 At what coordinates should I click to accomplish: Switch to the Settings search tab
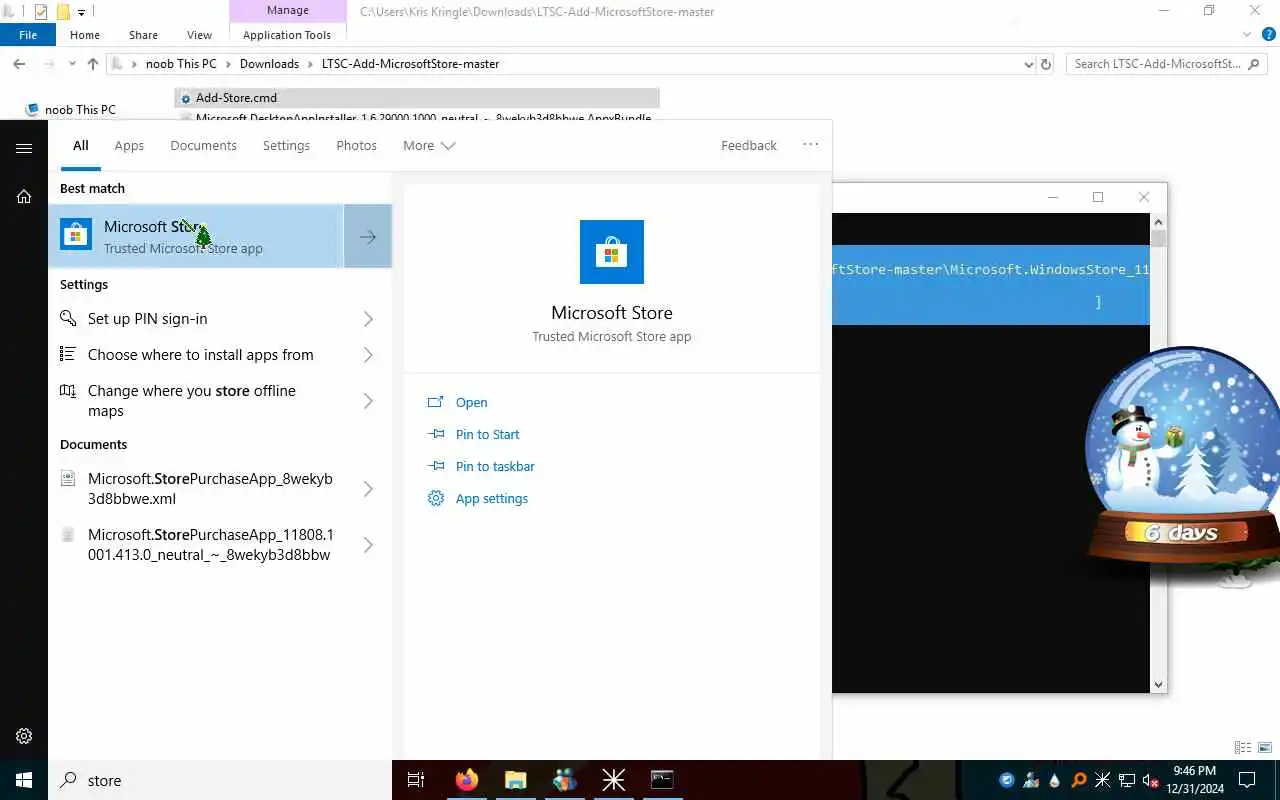pos(286,145)
